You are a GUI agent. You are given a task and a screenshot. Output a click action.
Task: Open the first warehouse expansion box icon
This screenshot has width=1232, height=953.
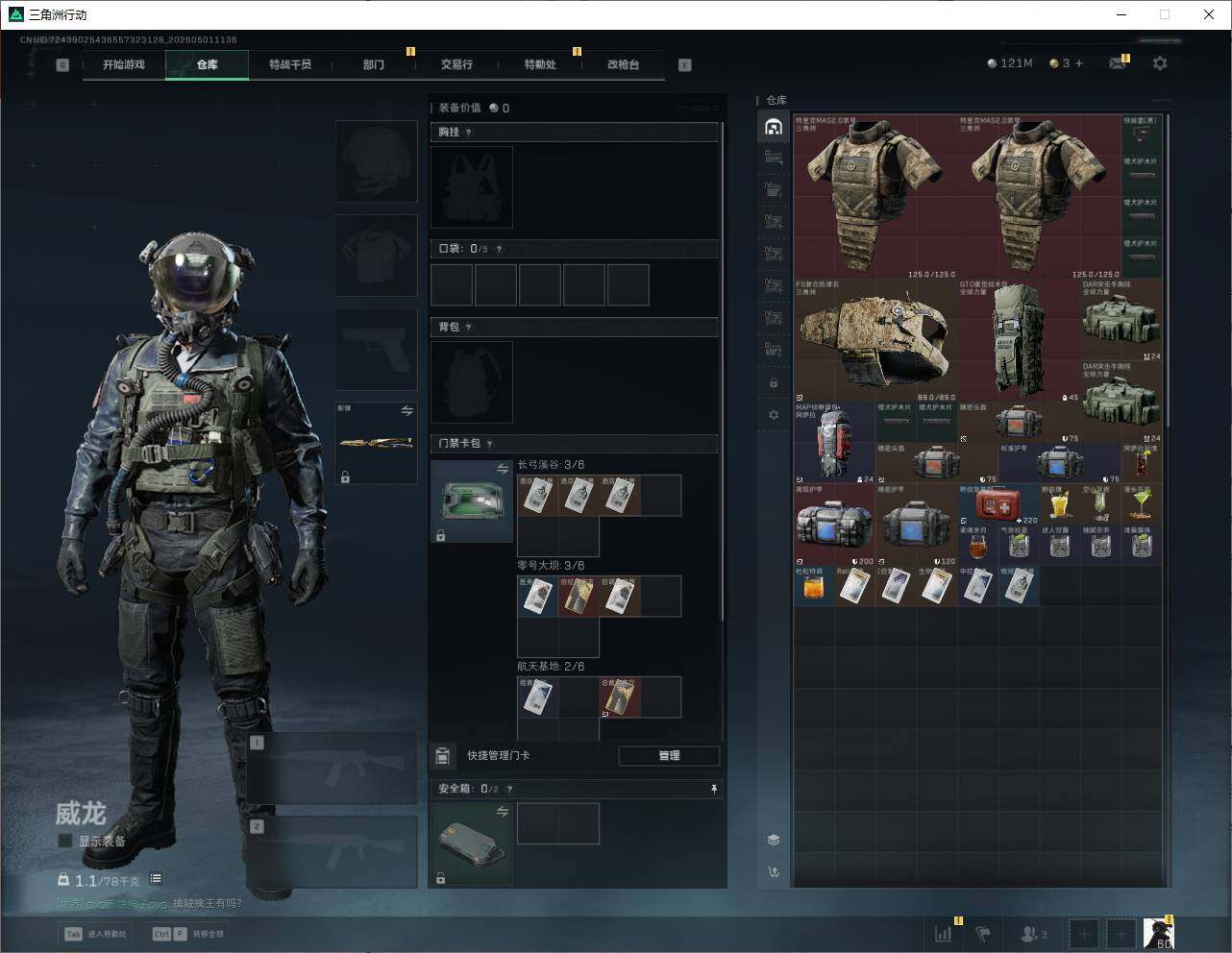[774, 159]
